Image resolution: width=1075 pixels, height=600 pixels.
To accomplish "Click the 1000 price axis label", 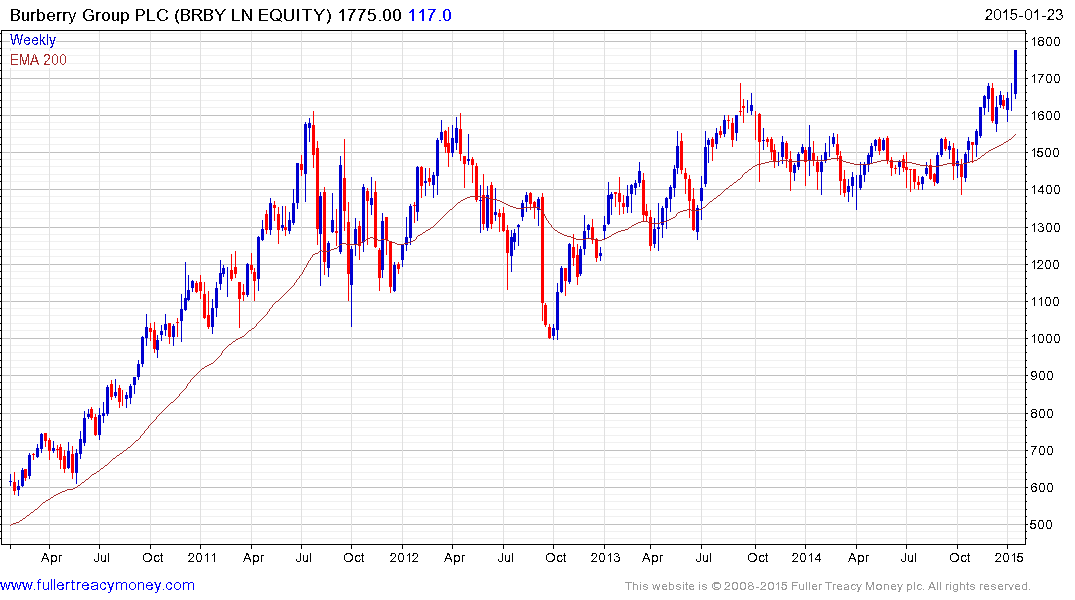I will tap(1046, 339).
